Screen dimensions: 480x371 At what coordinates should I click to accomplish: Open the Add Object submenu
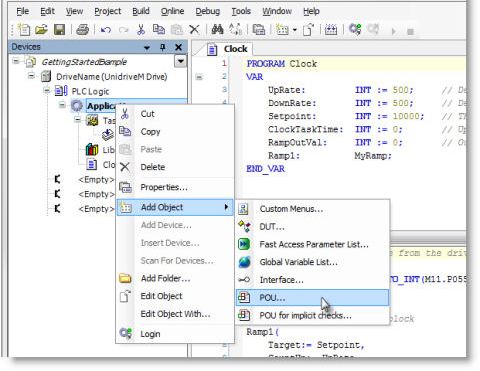(x=175, y=207)
